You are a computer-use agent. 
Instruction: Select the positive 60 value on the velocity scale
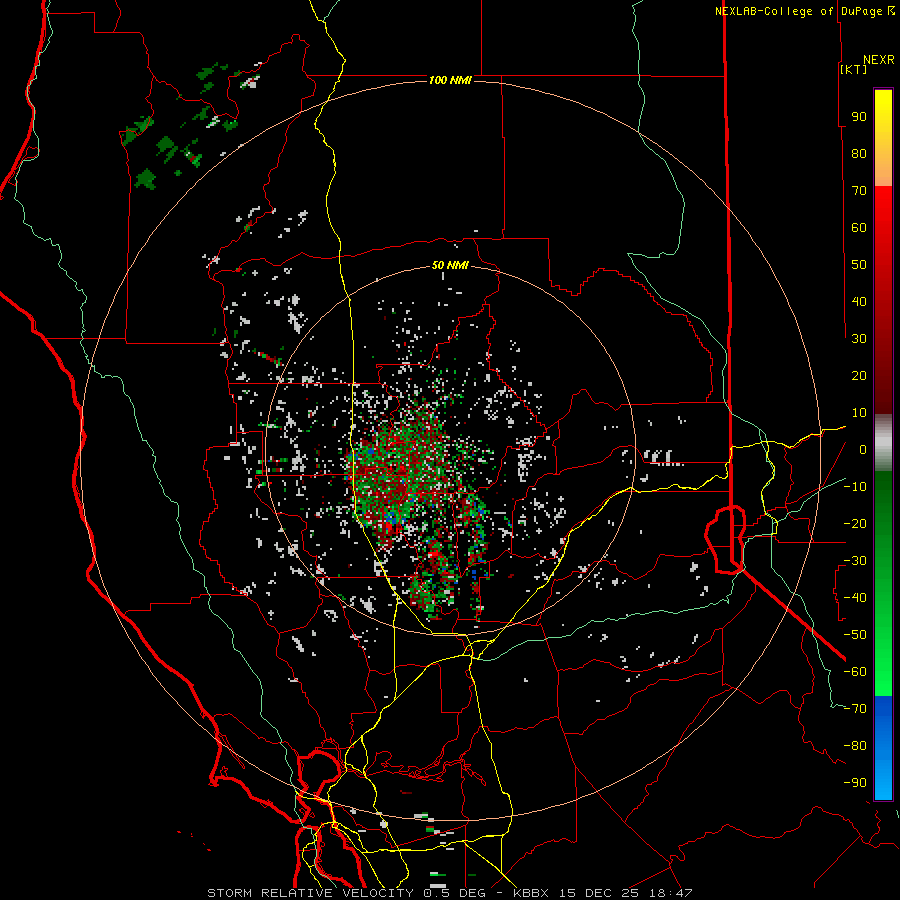coord(859,228)
